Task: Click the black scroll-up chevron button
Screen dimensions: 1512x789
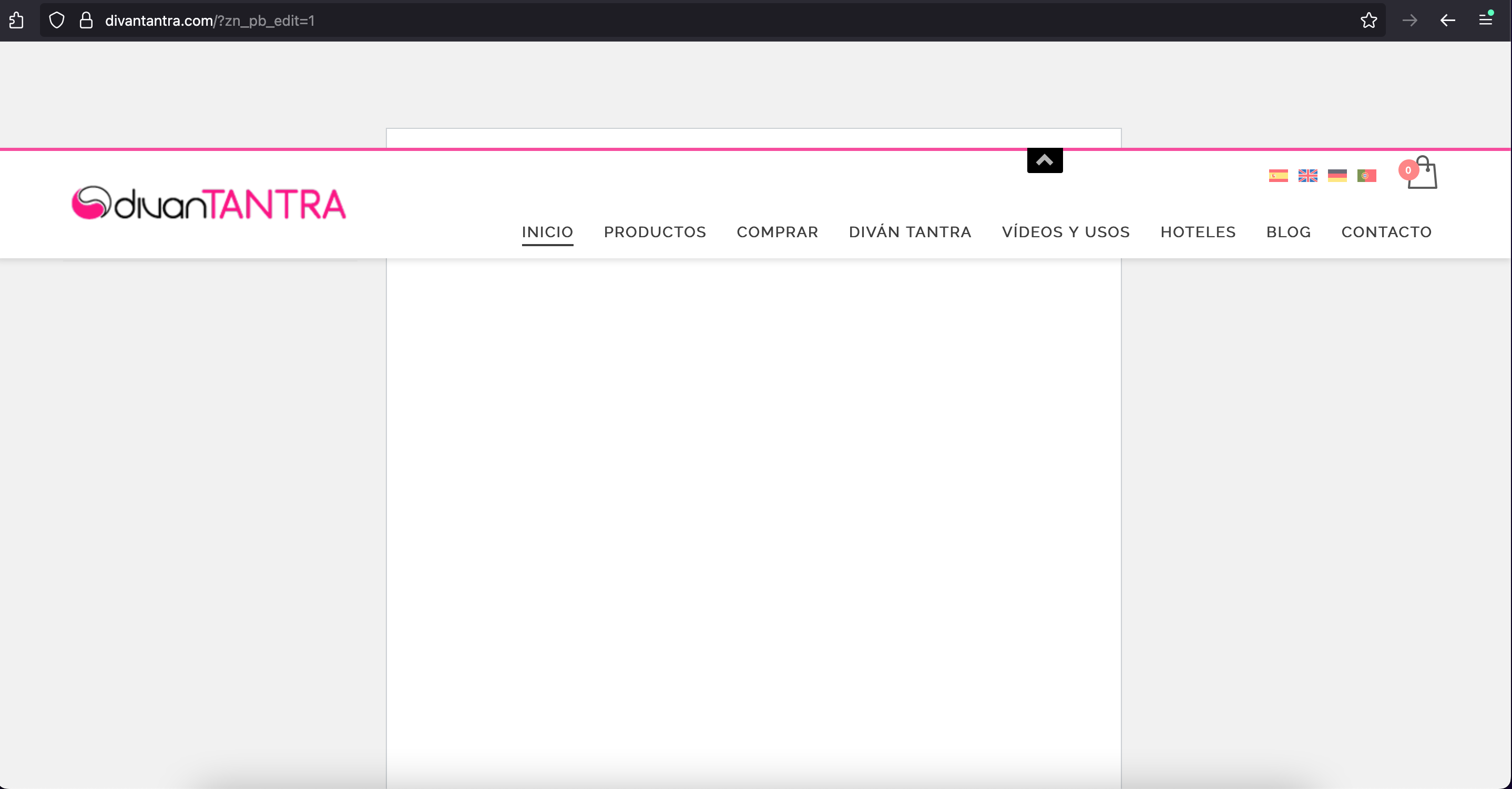Action: (1044, 160)
